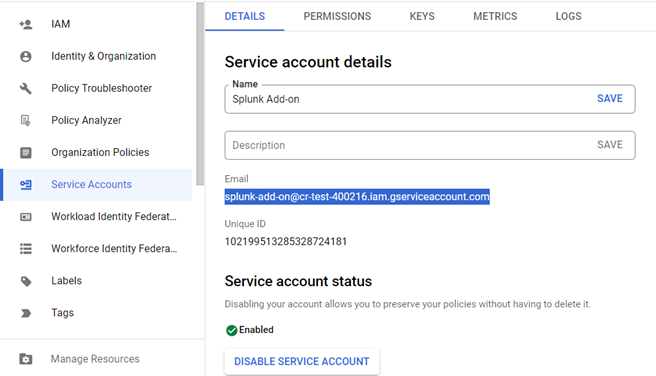The image size is (656, 376).
Task: Click the green Enabled checkmark icon
Action: click(x=231, y=330)
